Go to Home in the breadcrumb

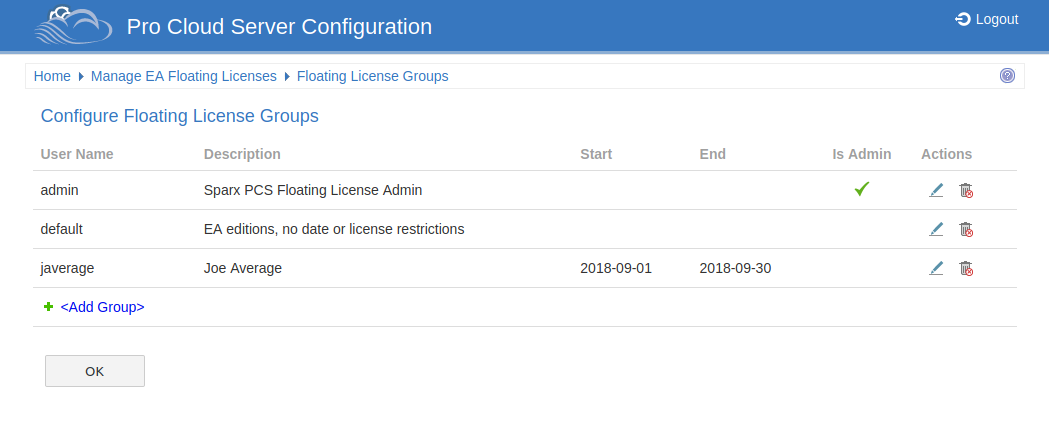52,76
